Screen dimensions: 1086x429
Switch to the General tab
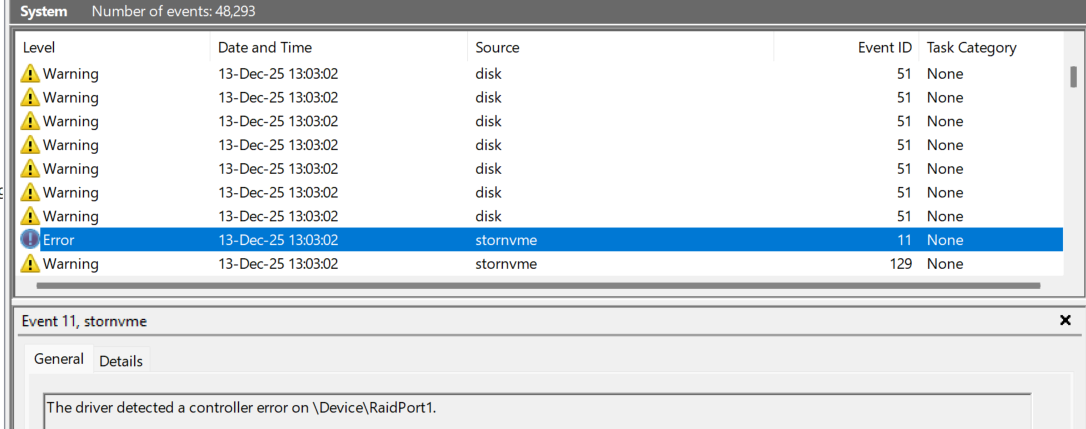(59, 360)
